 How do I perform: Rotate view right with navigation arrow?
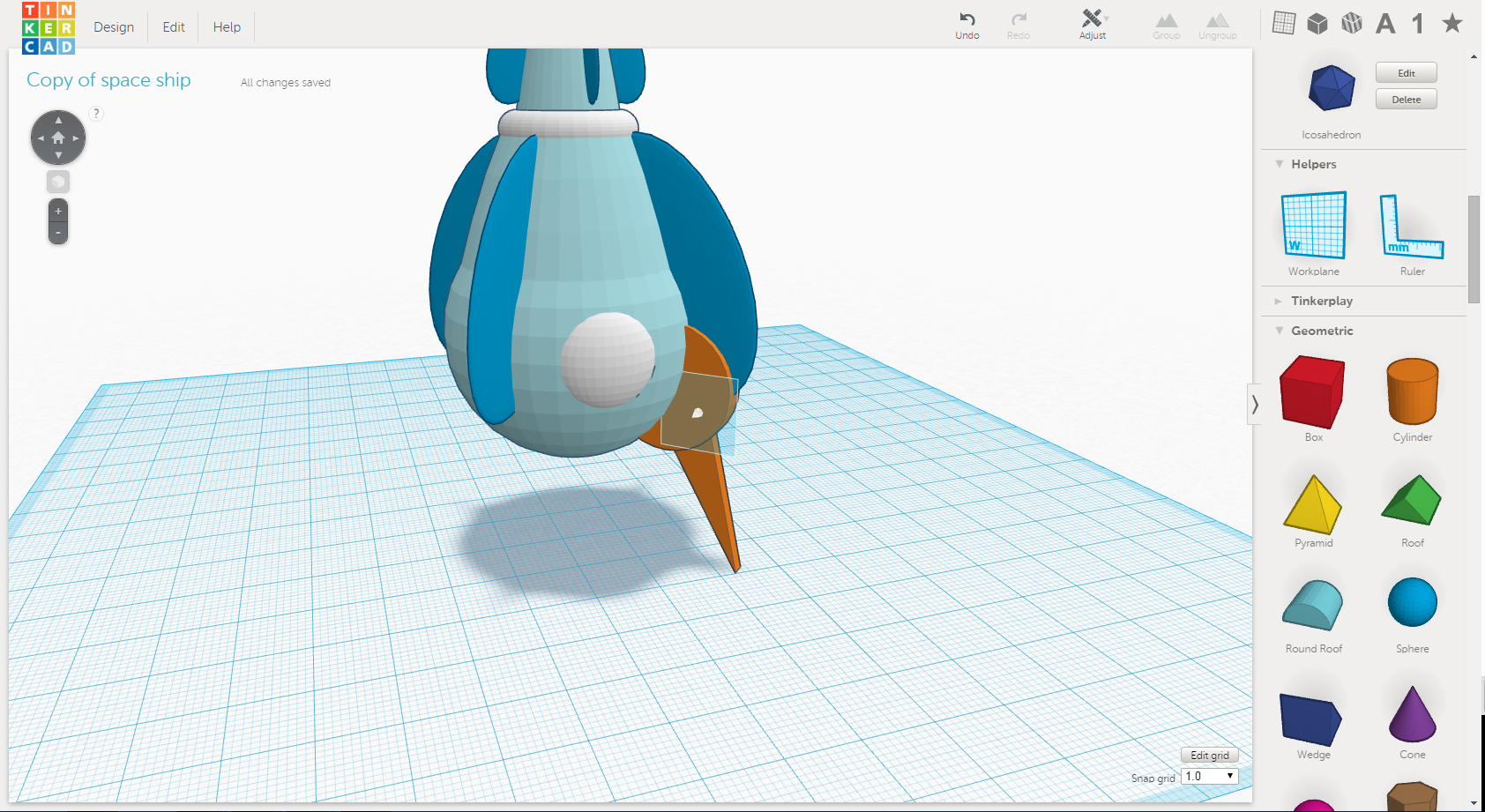76,138
